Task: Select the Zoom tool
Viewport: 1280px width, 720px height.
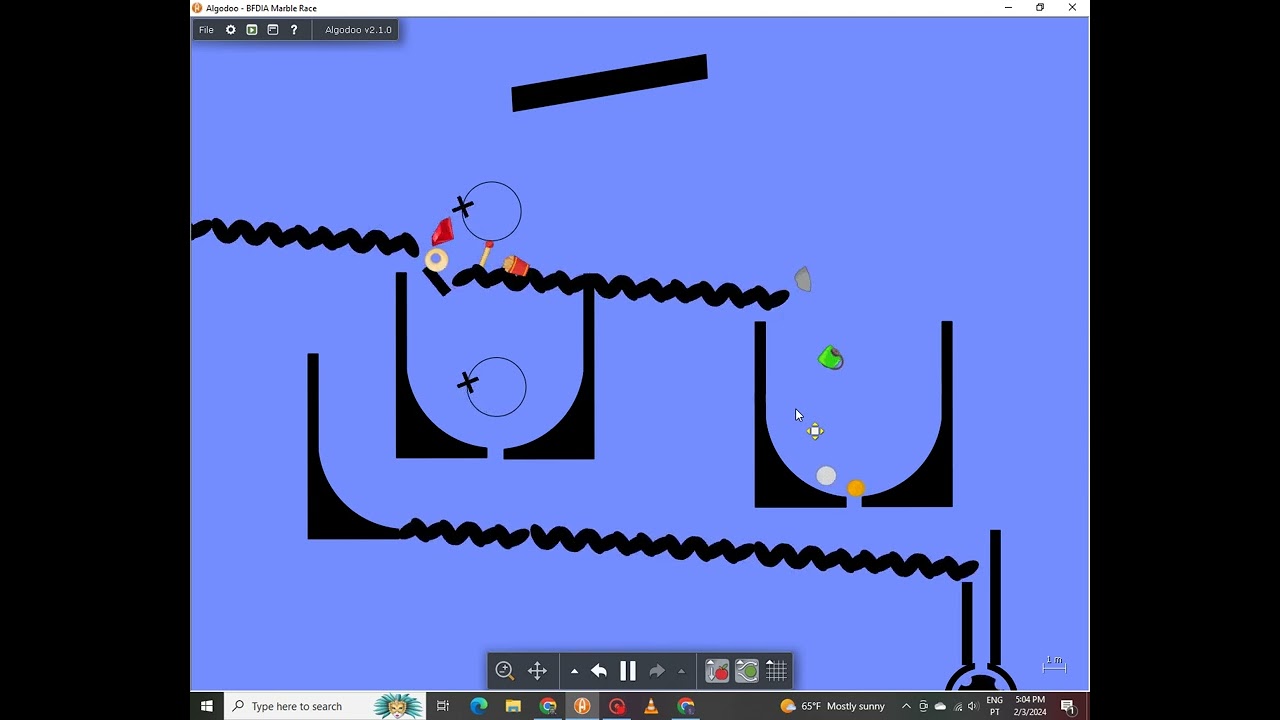Action: [x=505, y=671]
